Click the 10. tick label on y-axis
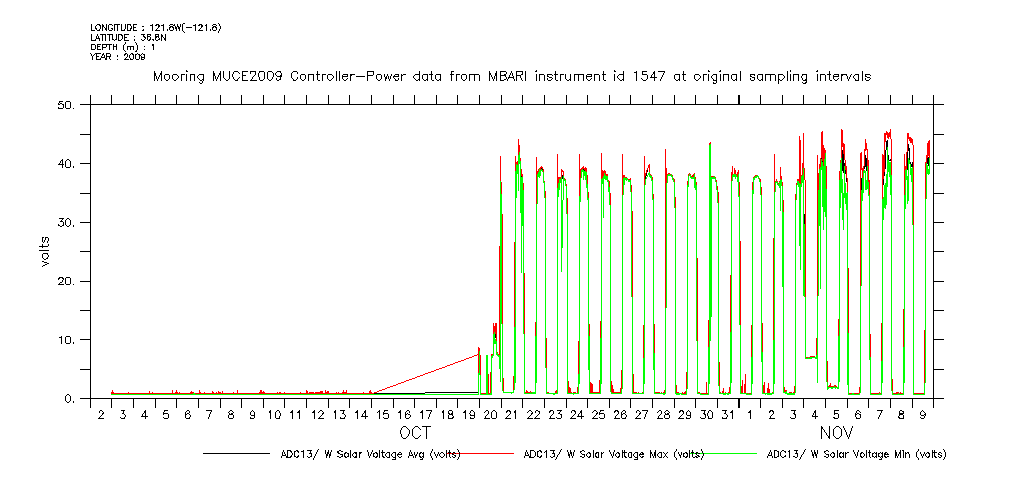 pos(69,340)
